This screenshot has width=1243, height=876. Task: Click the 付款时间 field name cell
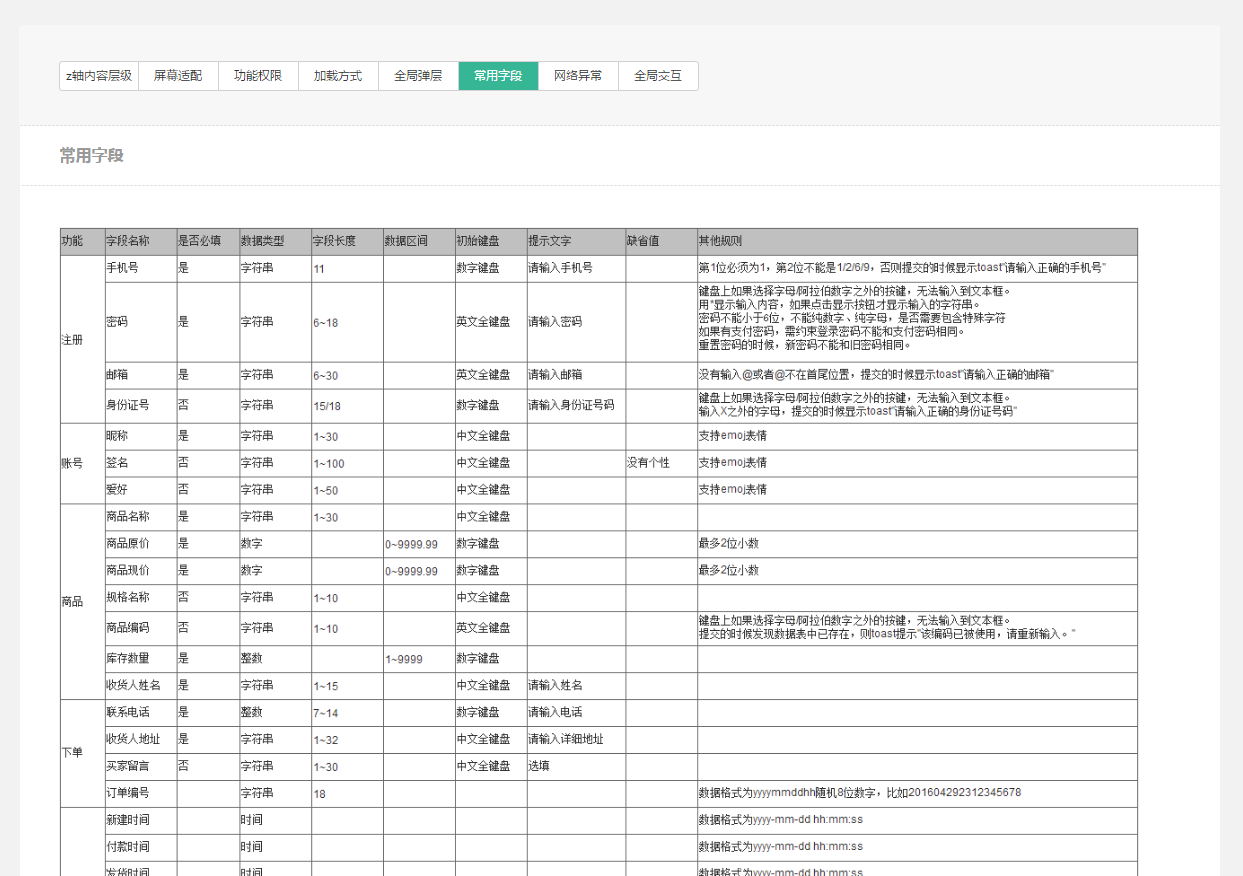(140, 847)
